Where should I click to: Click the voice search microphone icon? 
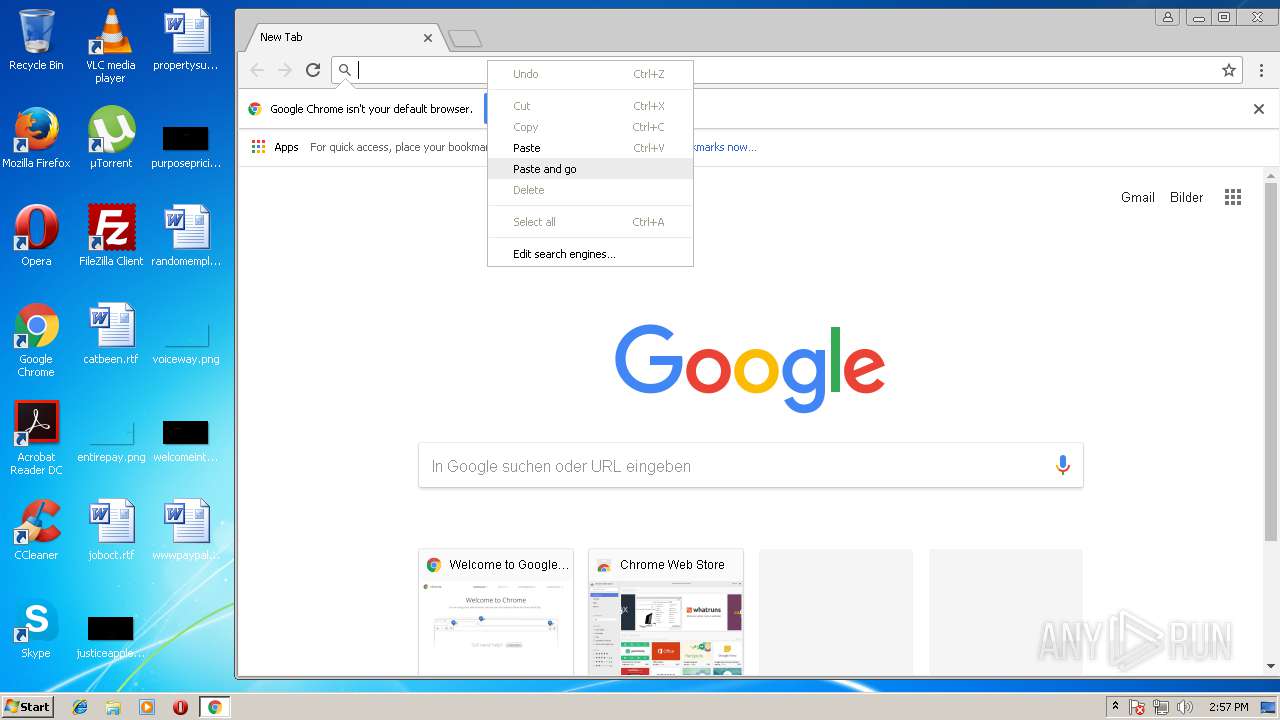[x=1062, y=466]
